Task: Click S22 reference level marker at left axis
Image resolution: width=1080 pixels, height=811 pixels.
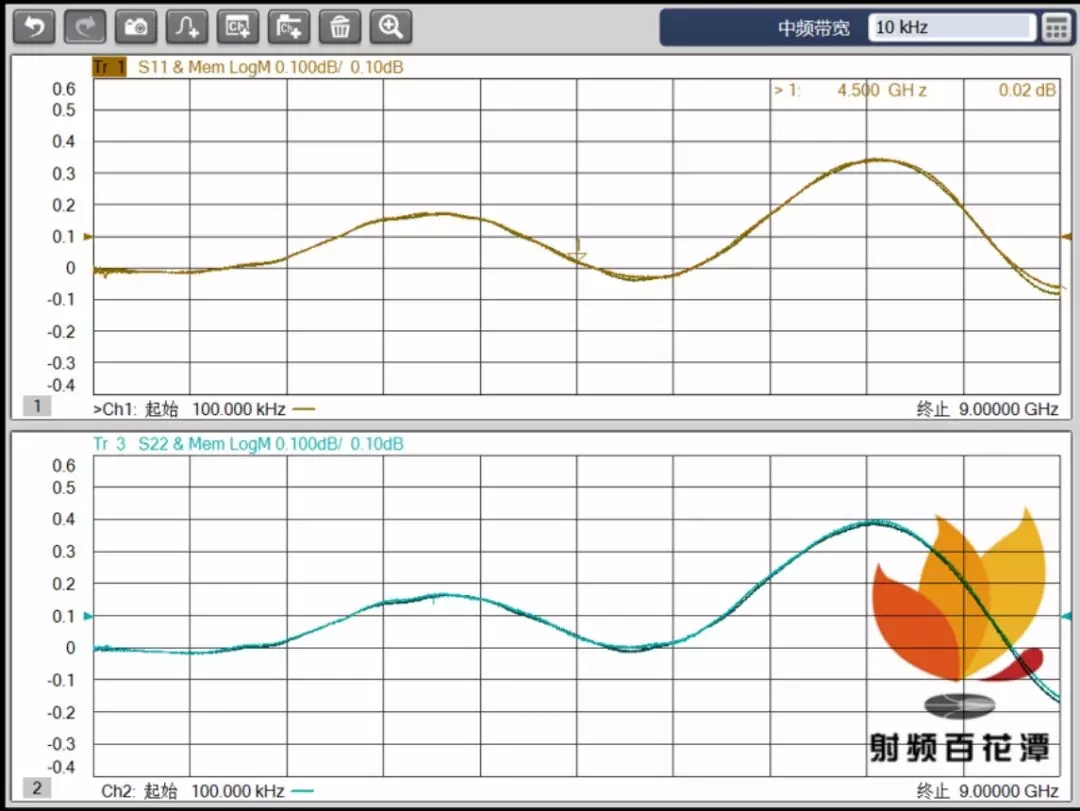Action: coord(87,616)
